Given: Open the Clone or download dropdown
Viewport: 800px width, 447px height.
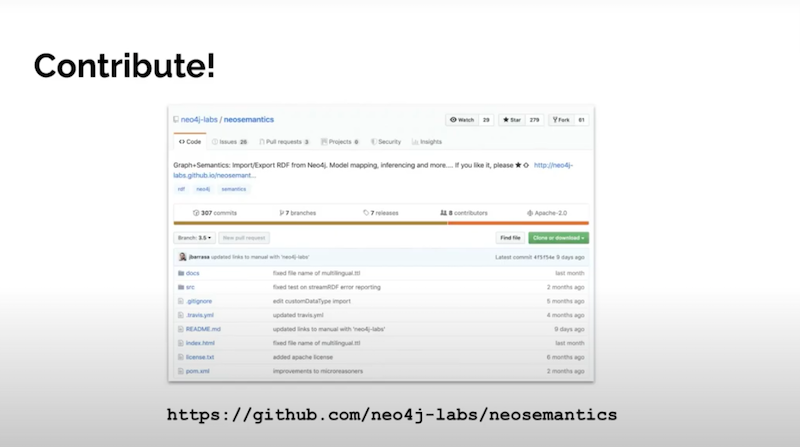Looking at the screenshot, I should click(x=559, y=238).
